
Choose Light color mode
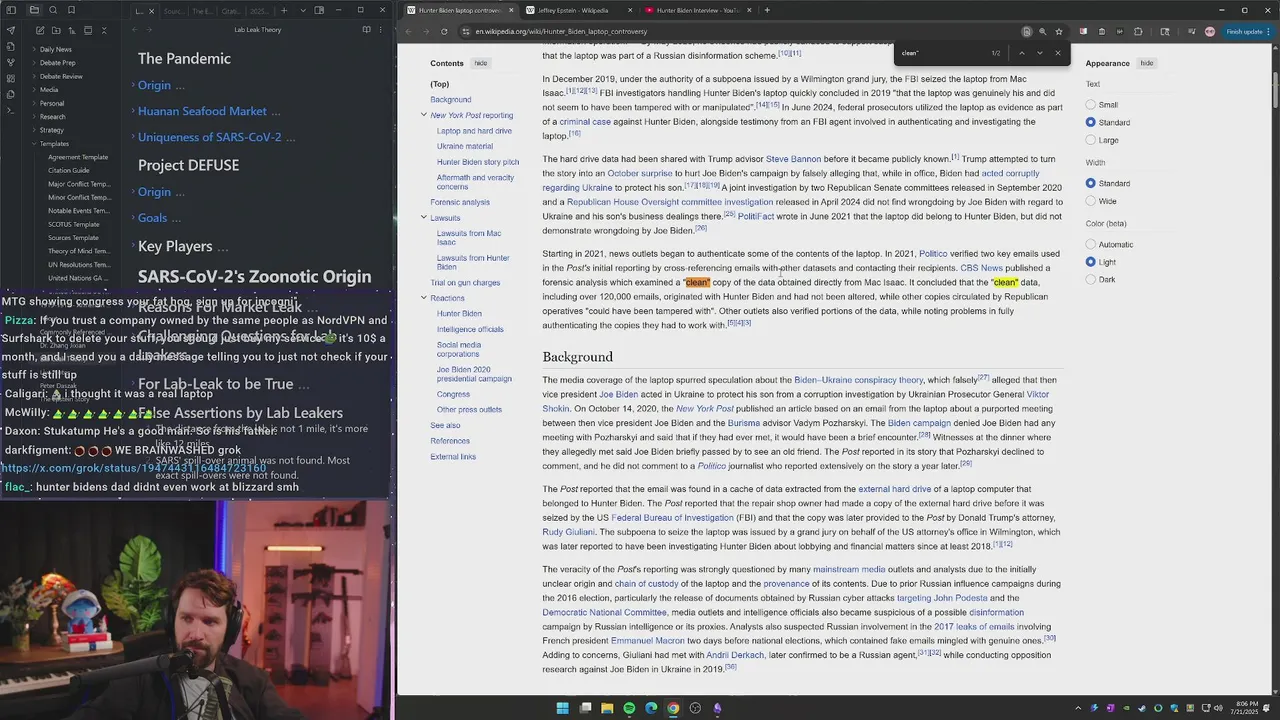tap(1091, 262)
